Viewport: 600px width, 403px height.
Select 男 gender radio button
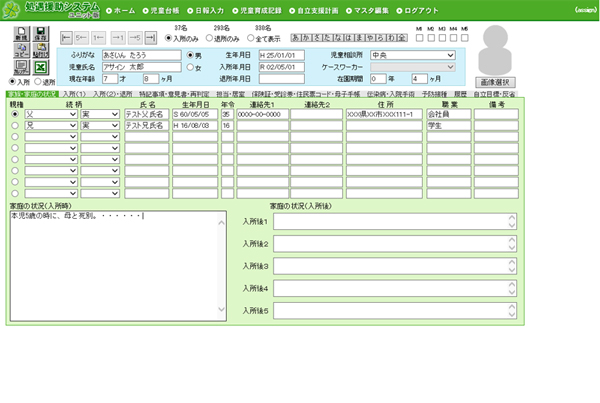[x=190, y=55]
